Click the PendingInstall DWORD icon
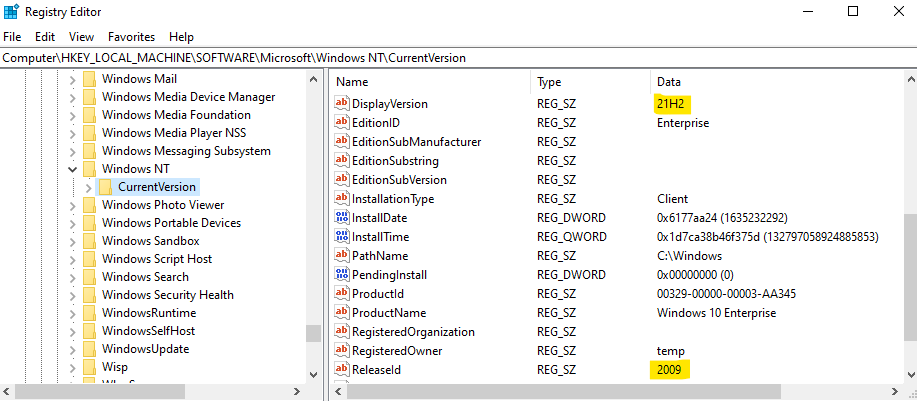Screen dimensions: 917x401 pyautogui.click(x=341, y=275)
